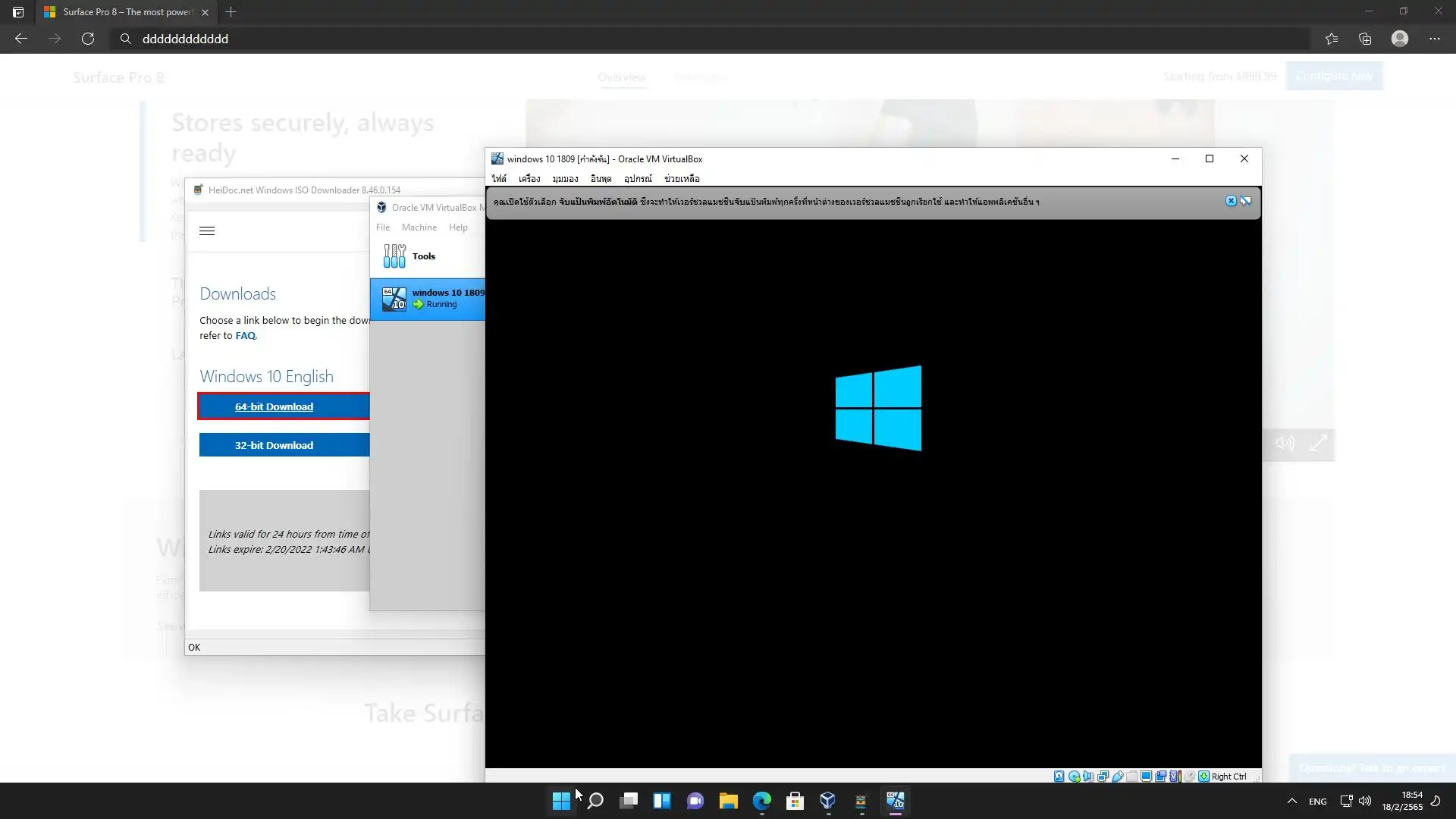Click the network adapters status icon
Viewport: 1456px width, 819px height.
pyautogui.click(x=1103, y=776)
